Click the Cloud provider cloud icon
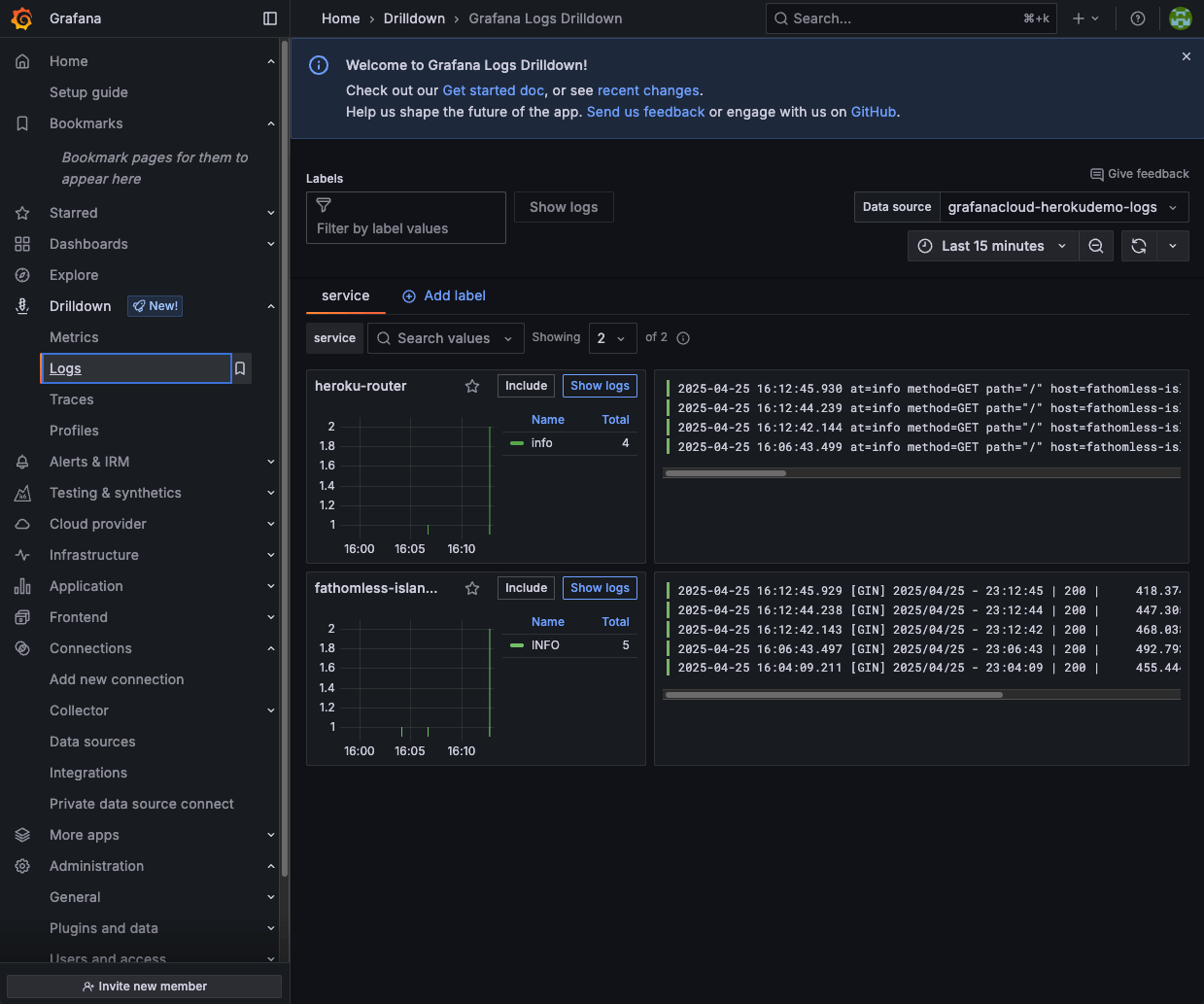This screenshot has height=1004, width=1204. pyautogui.click(x=22, y=524)
